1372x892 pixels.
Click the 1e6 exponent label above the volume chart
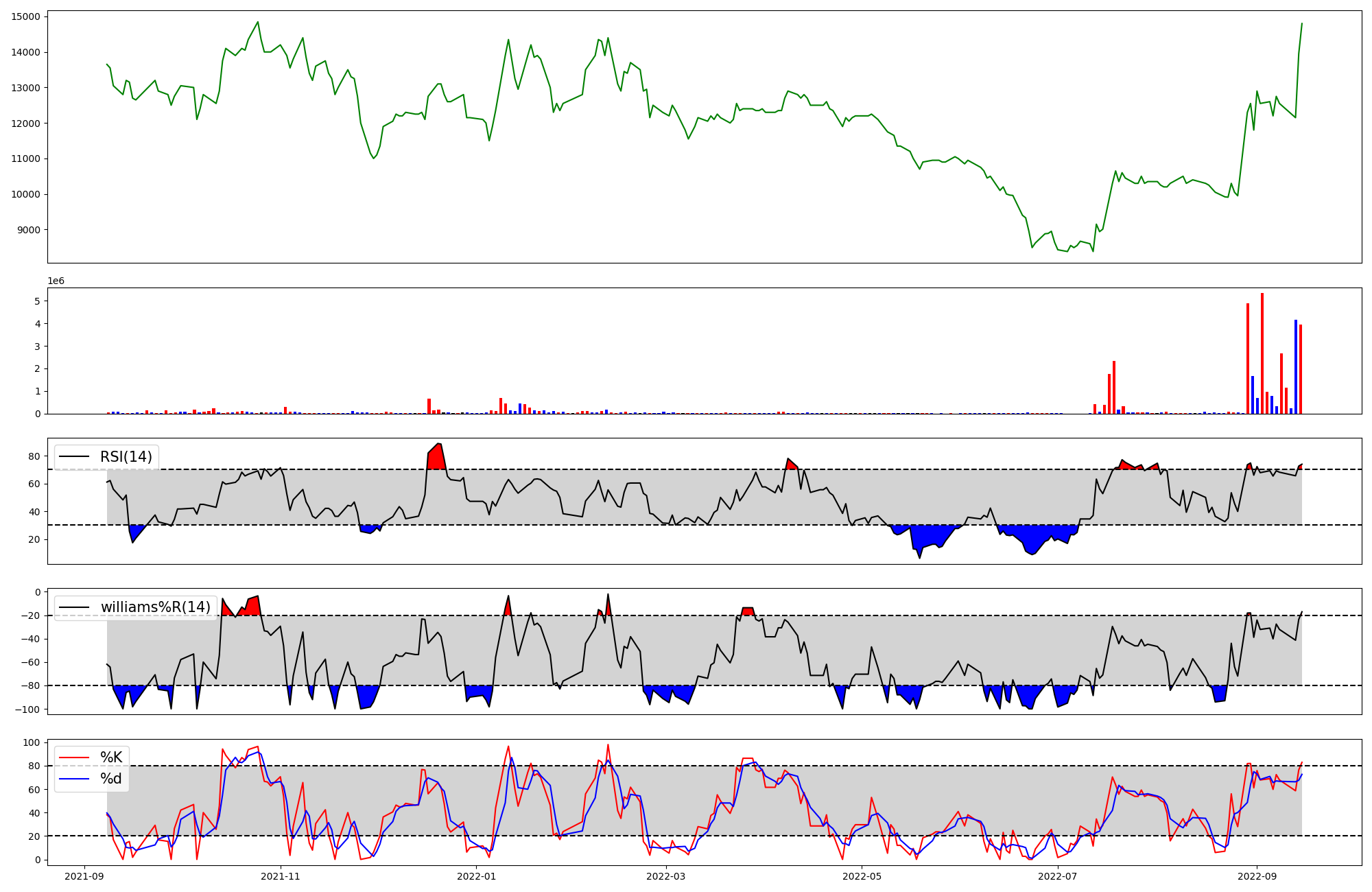tap(56, 281)
